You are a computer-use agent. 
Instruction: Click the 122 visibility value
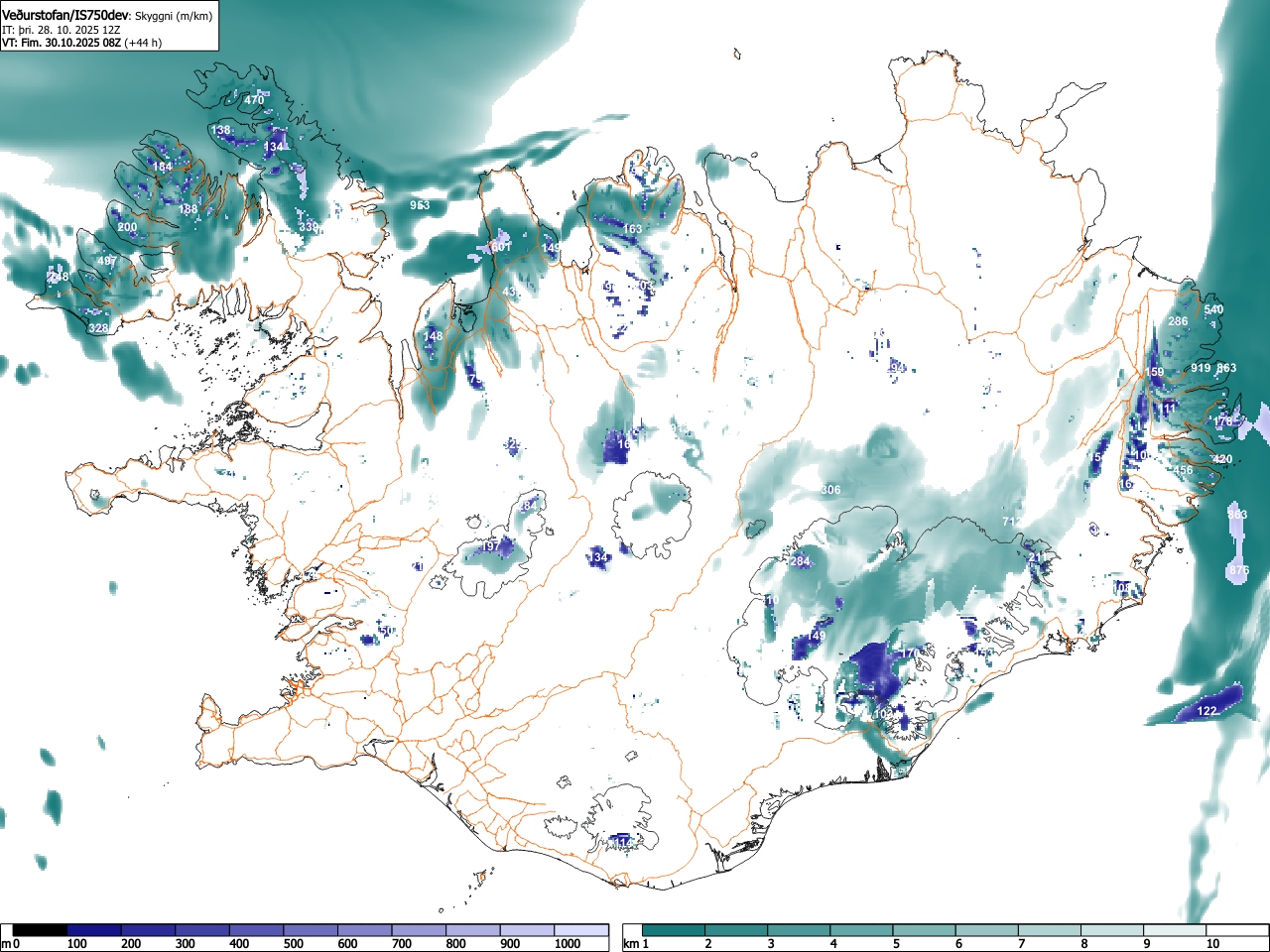[1206, 711]
